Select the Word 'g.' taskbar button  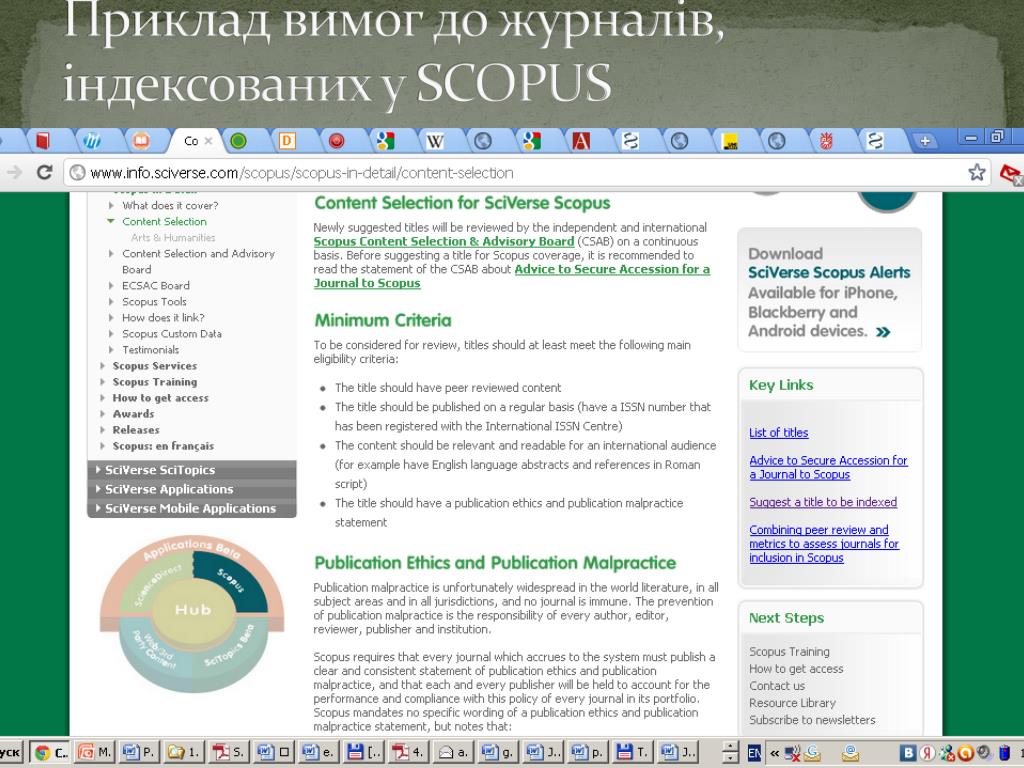(496, 752)
